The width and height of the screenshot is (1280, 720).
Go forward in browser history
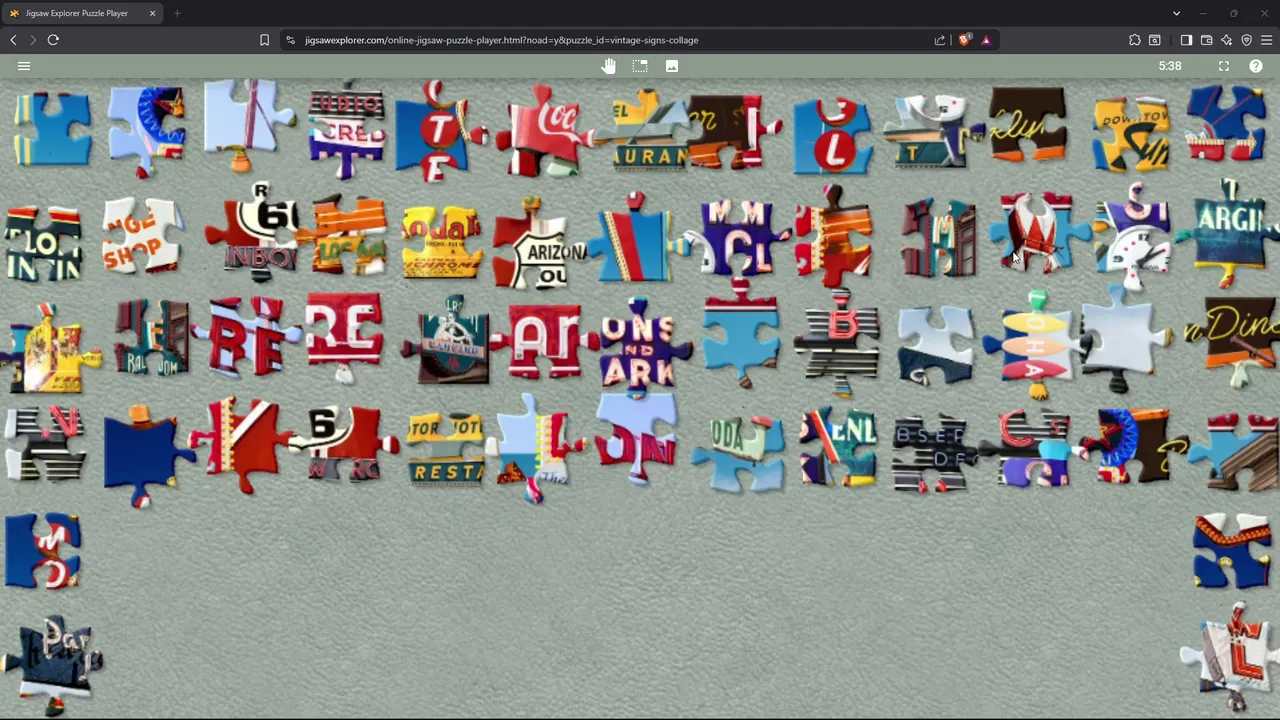(33, 40)
